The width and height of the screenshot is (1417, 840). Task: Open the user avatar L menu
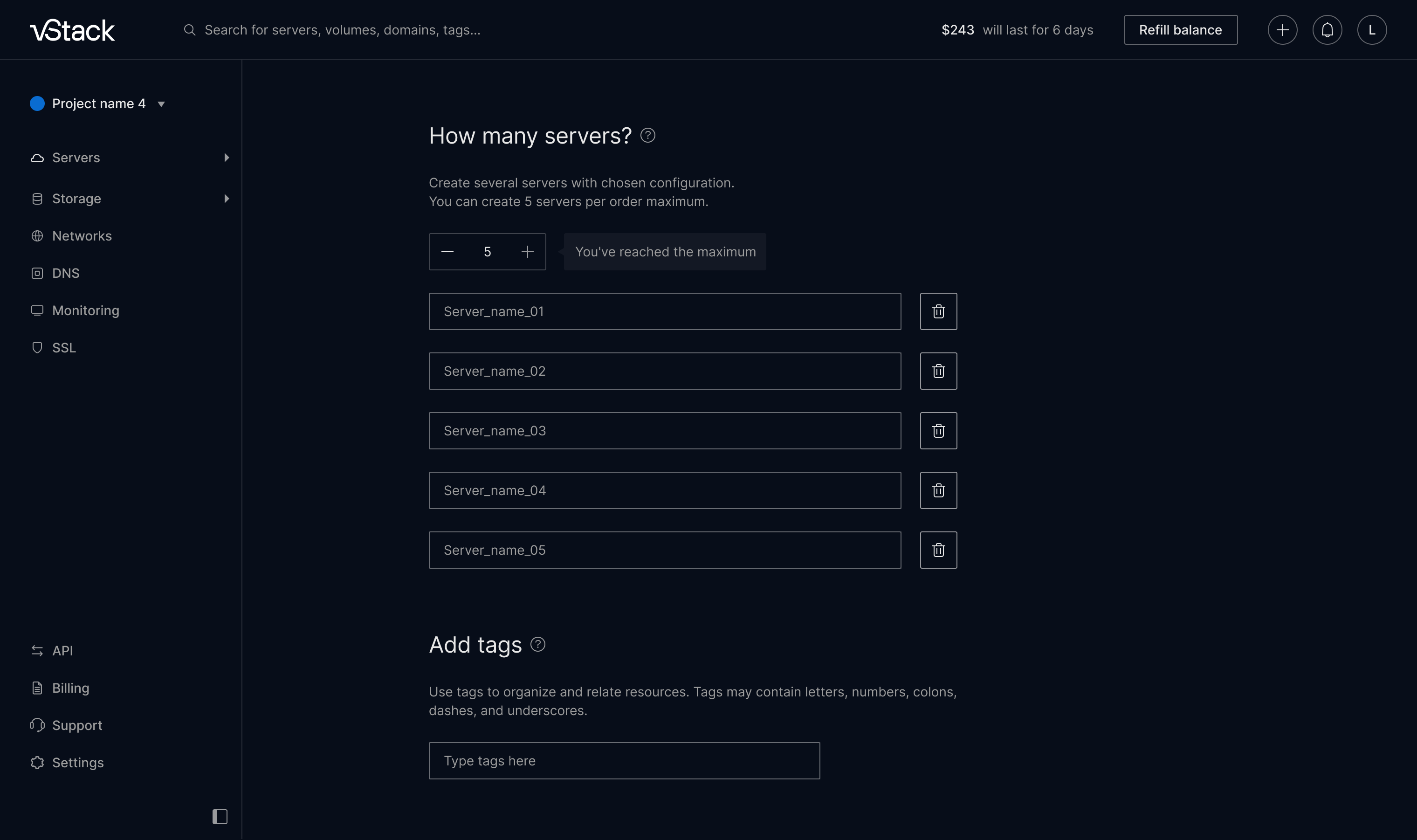(1372, 30)
